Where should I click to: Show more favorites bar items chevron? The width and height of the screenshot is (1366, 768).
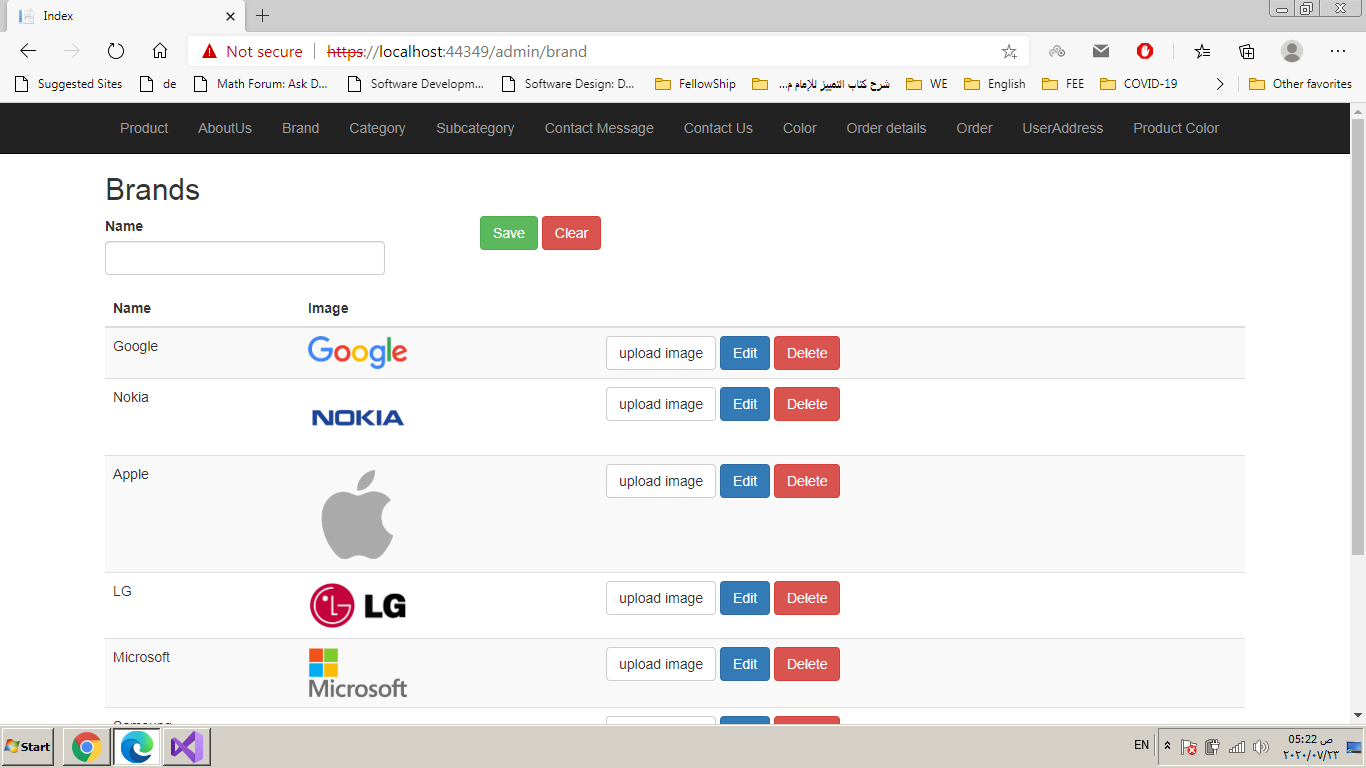click(1220, 84)
